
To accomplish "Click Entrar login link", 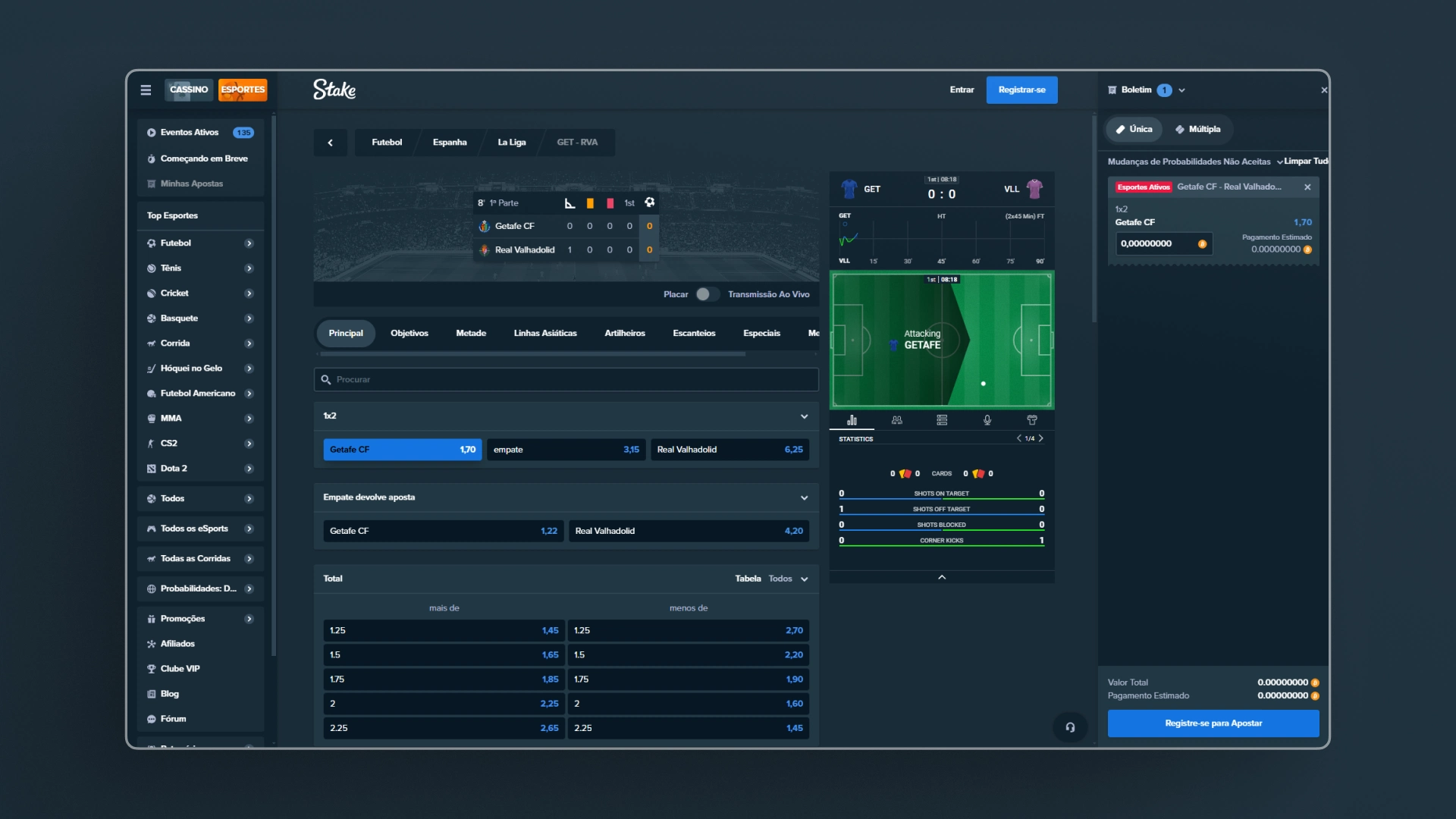I will [962, 90].
